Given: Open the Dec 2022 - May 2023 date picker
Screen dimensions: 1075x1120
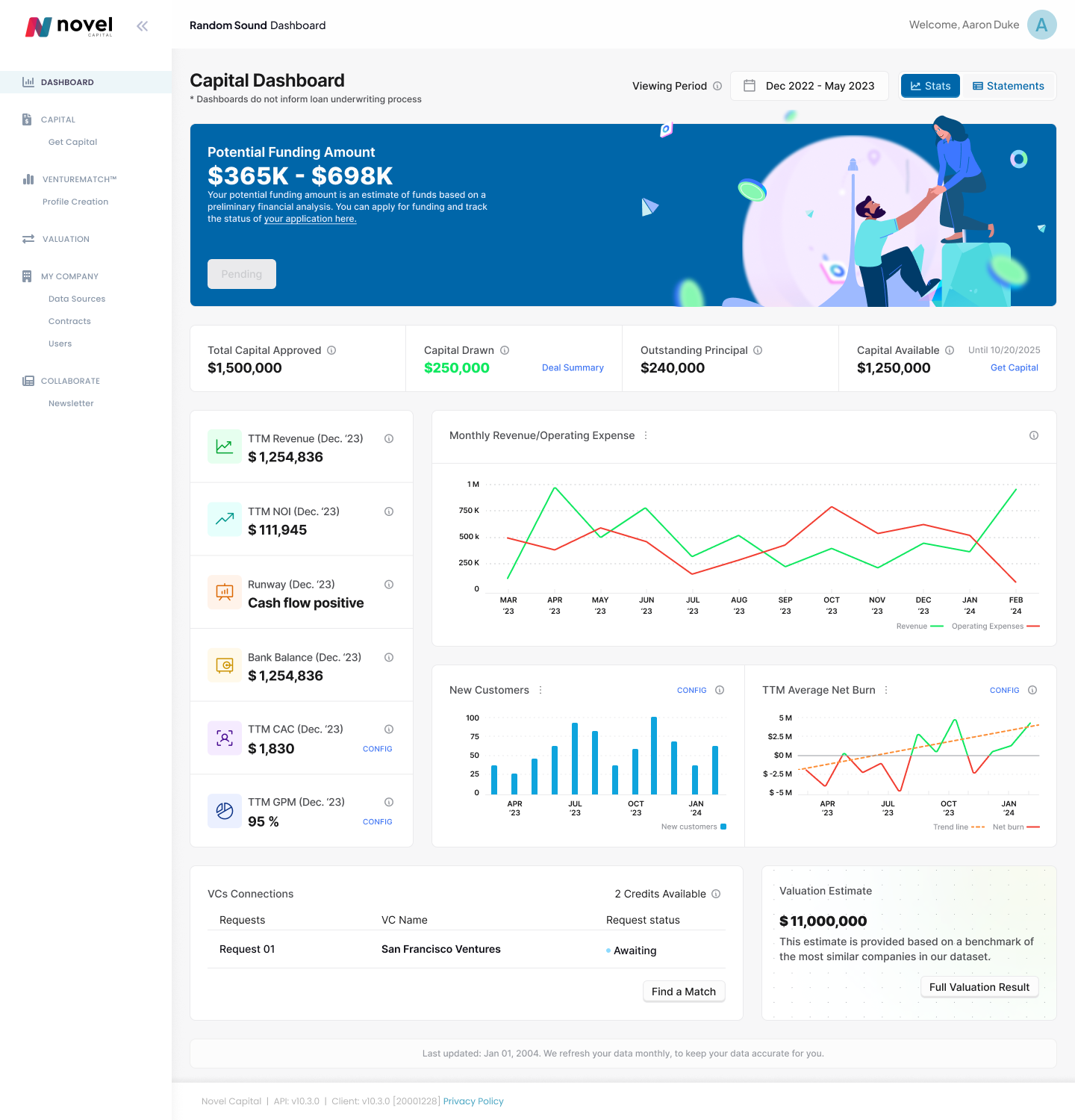Looking at the screenshot, I should tap(809, 85).
